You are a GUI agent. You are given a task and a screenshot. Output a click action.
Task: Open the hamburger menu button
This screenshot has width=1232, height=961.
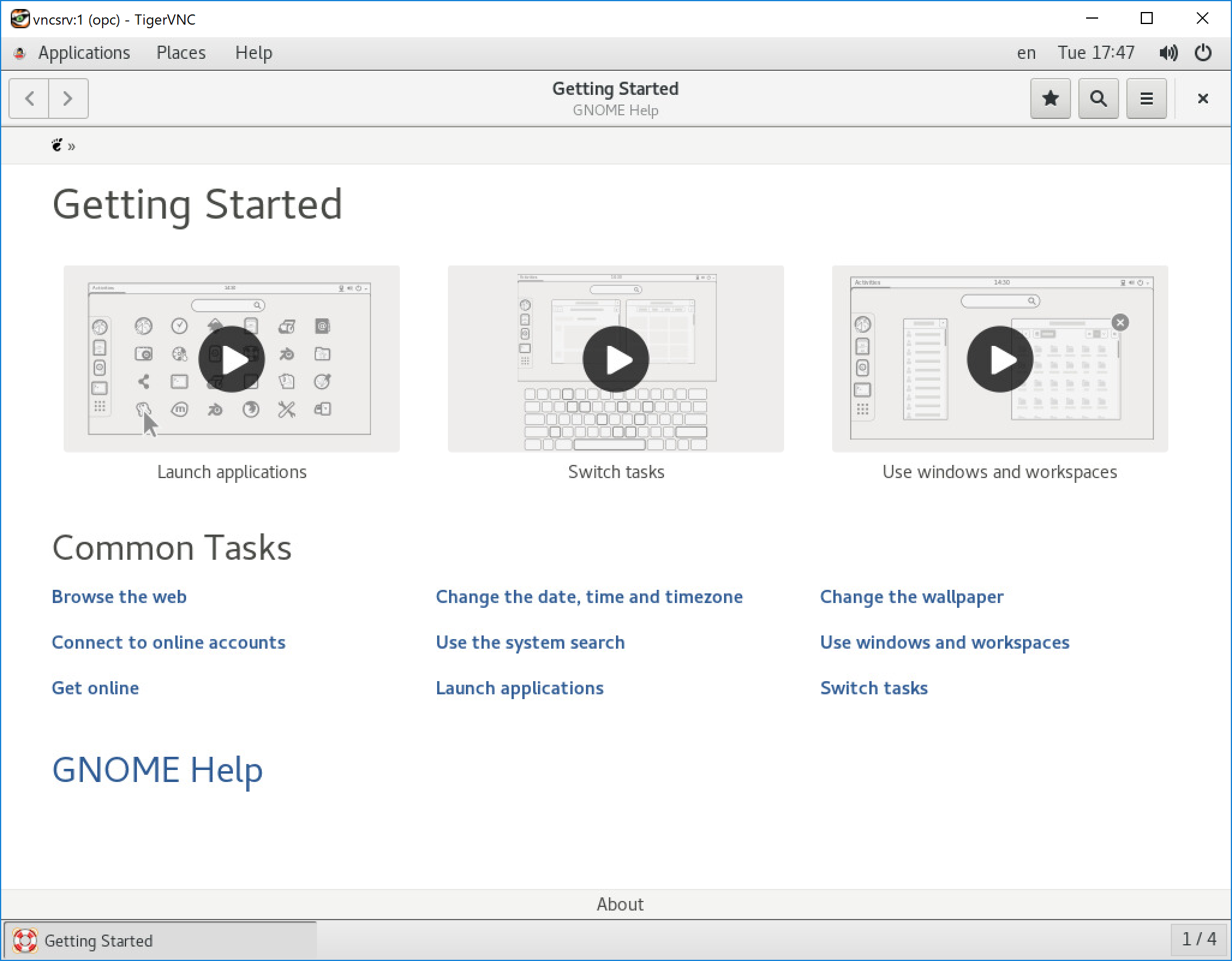[1146, 99]
